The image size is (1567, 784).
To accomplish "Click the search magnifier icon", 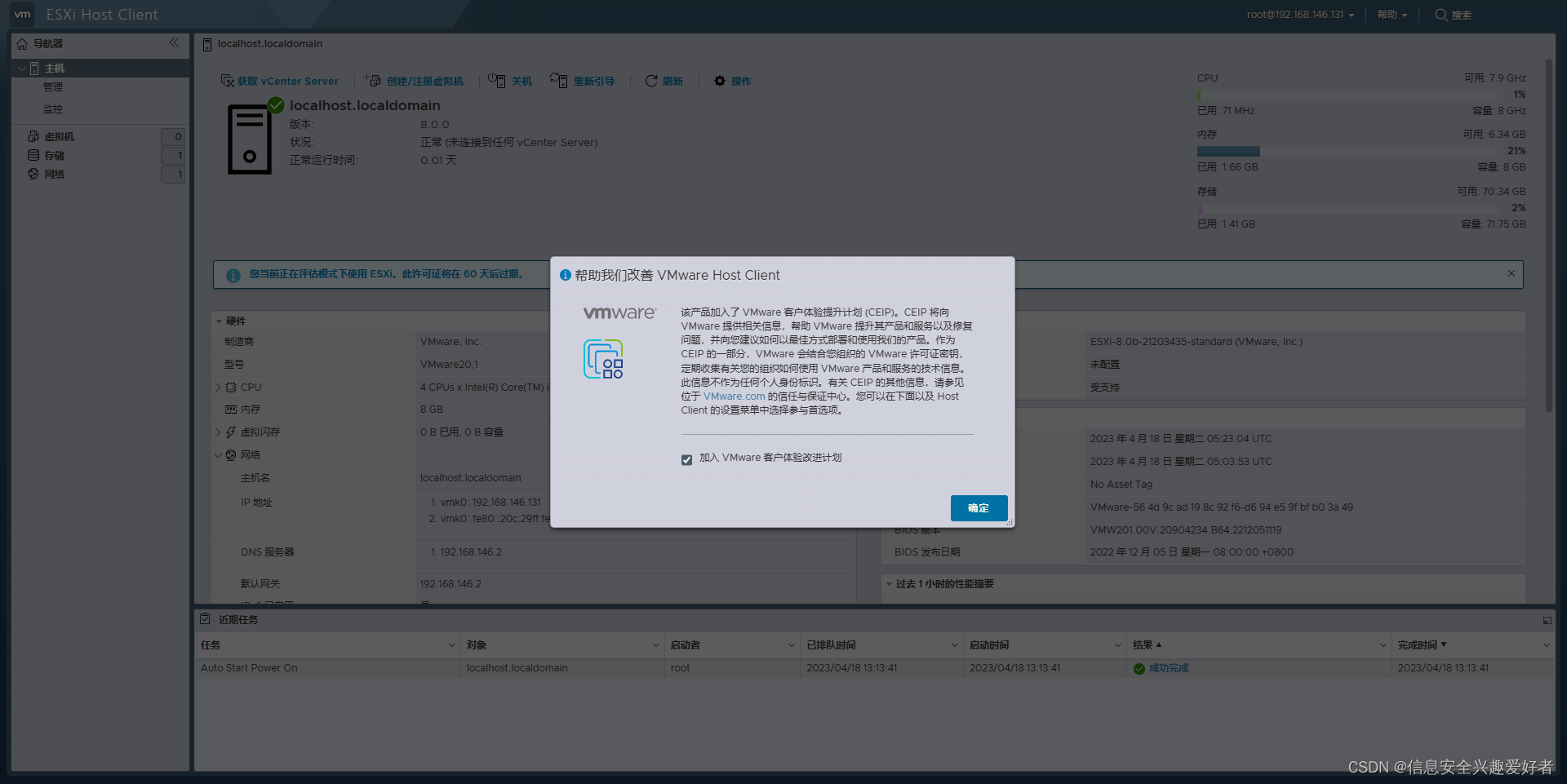I will 1441,15.
